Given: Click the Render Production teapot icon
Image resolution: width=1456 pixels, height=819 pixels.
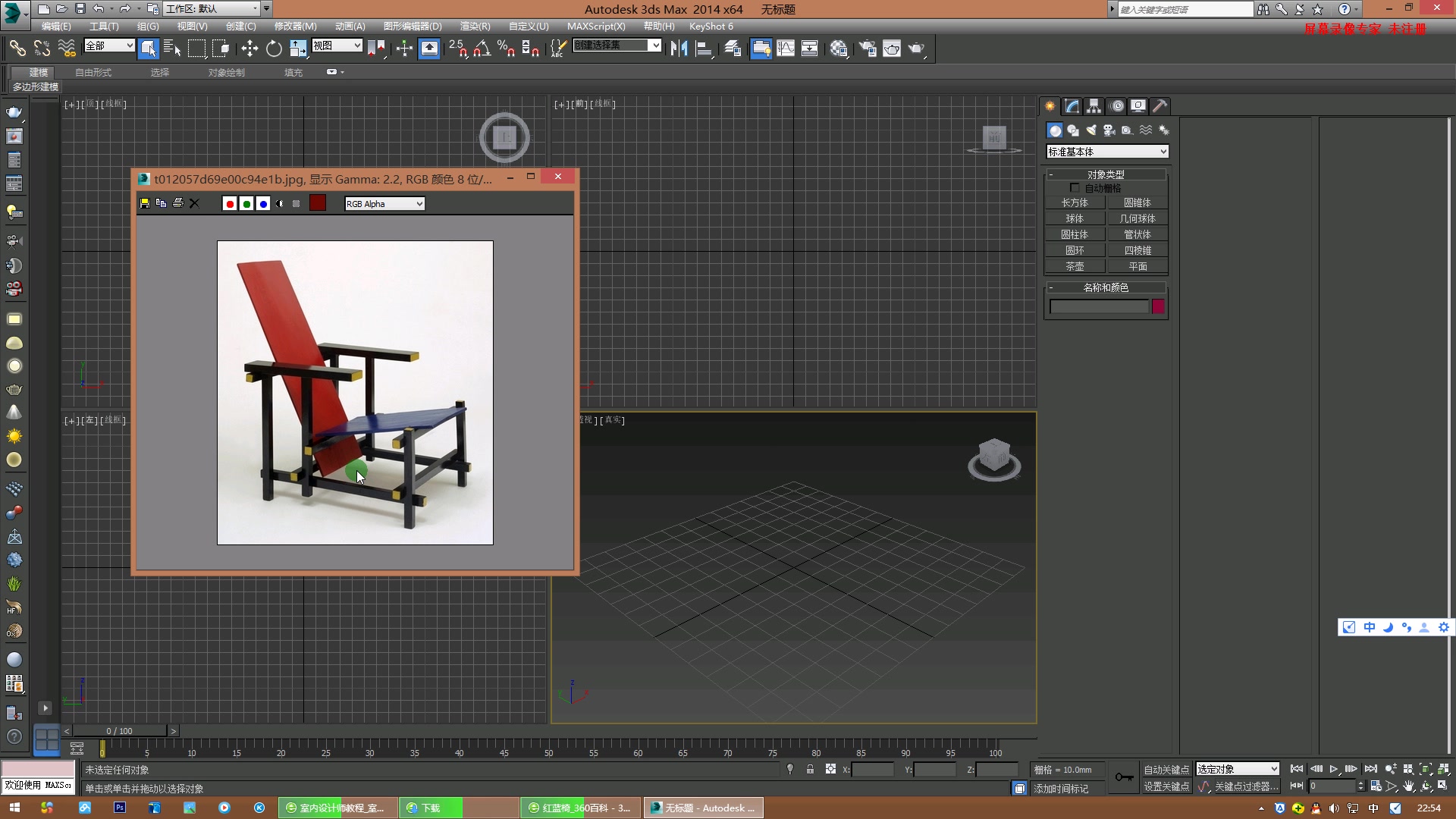Looking at the screenshot, I should click(x=917, y=49).
